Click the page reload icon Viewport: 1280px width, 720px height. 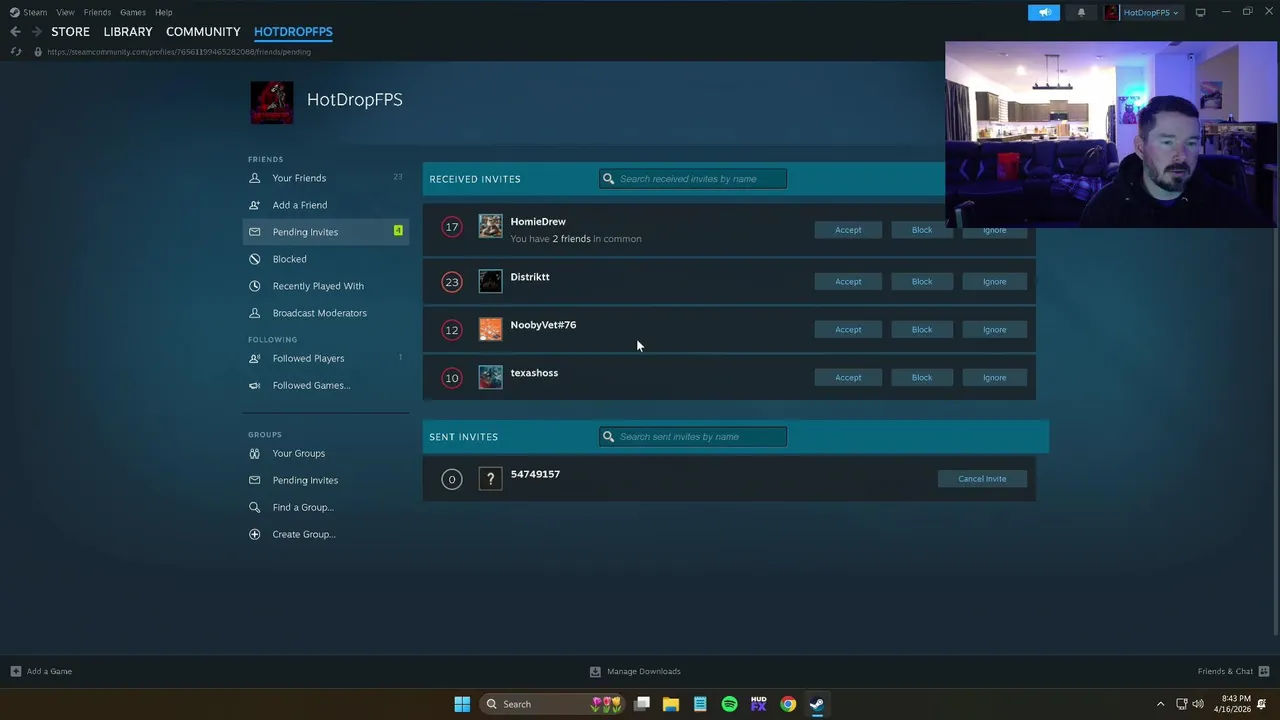point(16,52)
